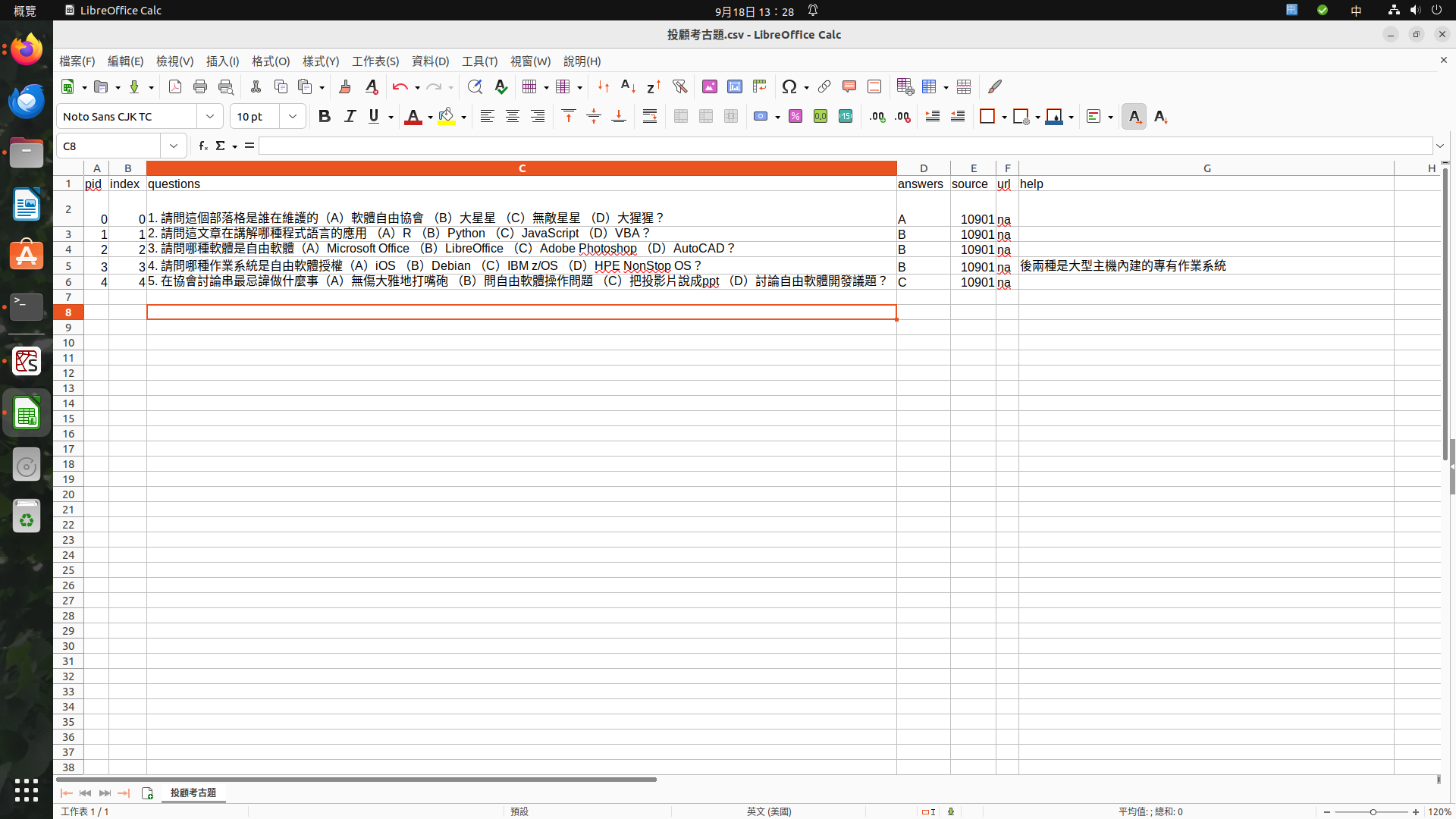Open the font size dropdown

pyautogui.click(x=293, y=116)
